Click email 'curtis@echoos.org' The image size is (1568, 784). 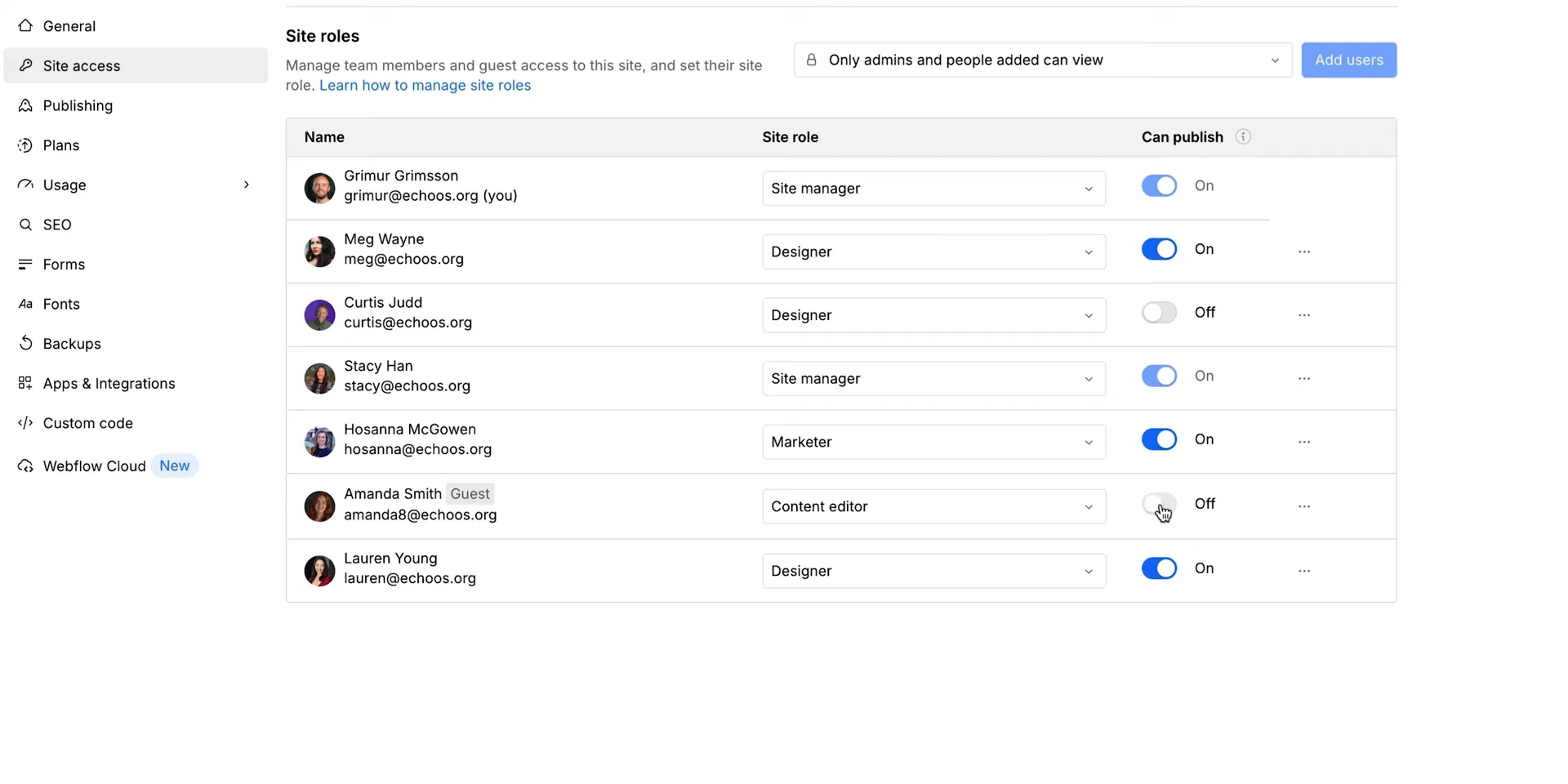point(408,323)
